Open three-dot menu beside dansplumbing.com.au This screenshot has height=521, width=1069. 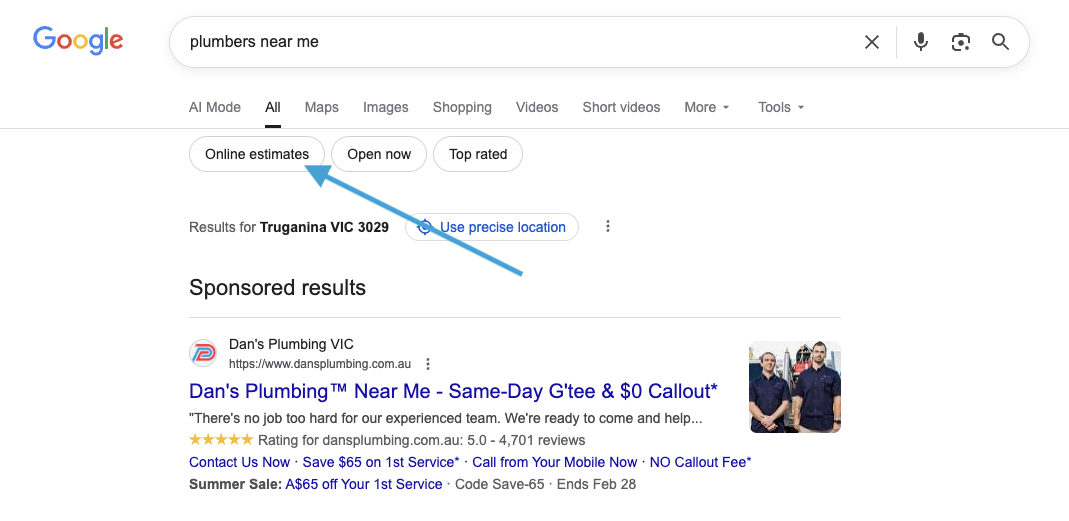pyautogui.click(x=428, y=364)
